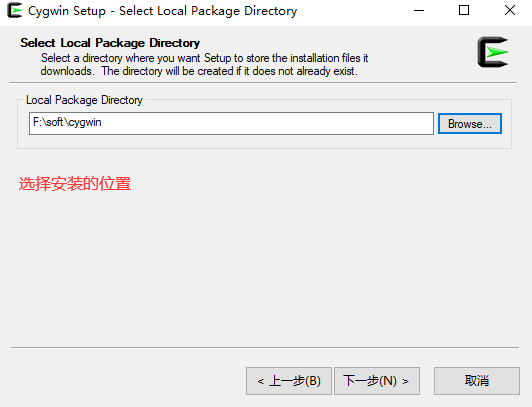Image resolution: width=532 pixels, height=407 pixels.
Task: Click the 'Local Package Directory' group label
Action: [x=84, y=100]
